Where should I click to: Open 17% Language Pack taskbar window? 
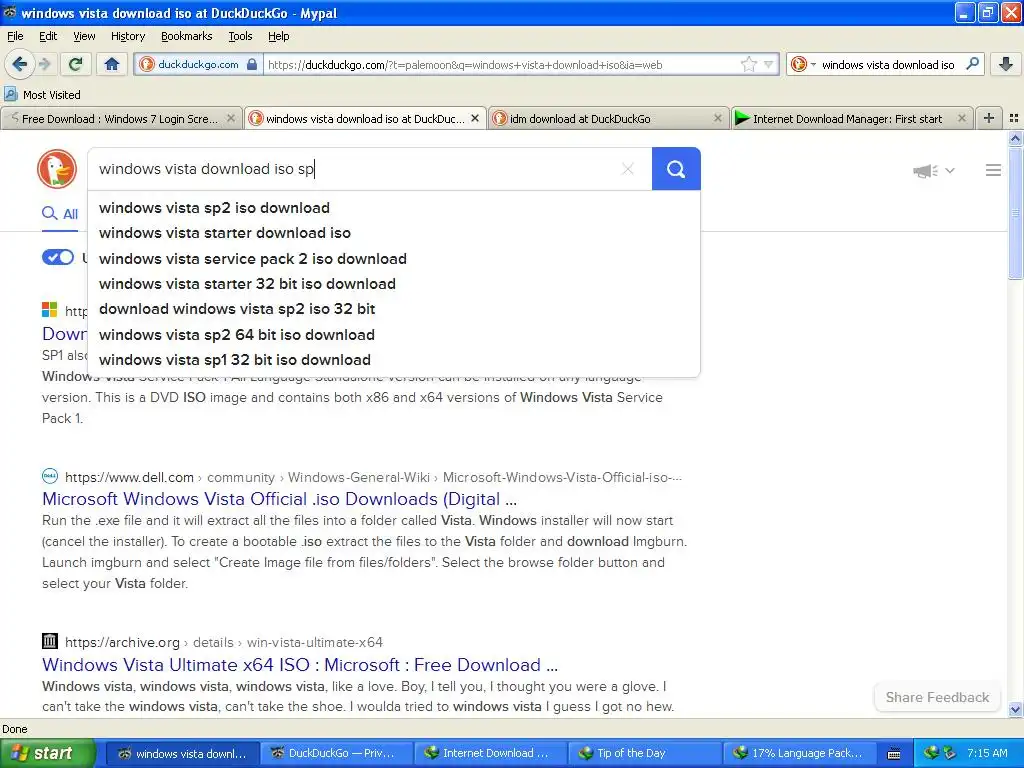(x=799, y=753)
